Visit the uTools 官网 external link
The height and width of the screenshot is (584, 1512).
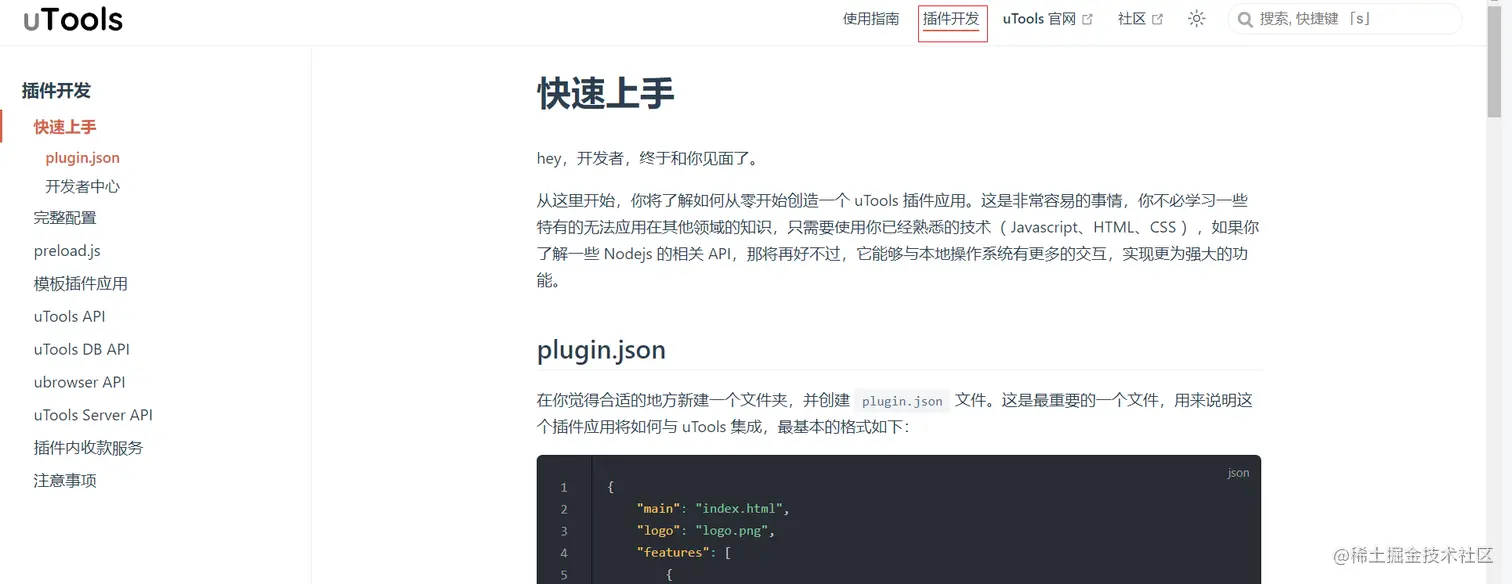tap(1039, 19)
